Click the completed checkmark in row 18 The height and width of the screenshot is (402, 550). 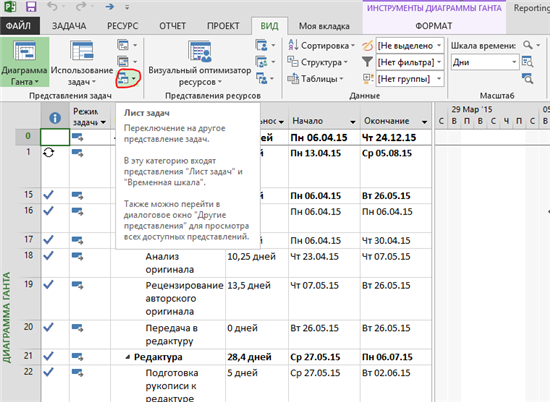point(48,255)
